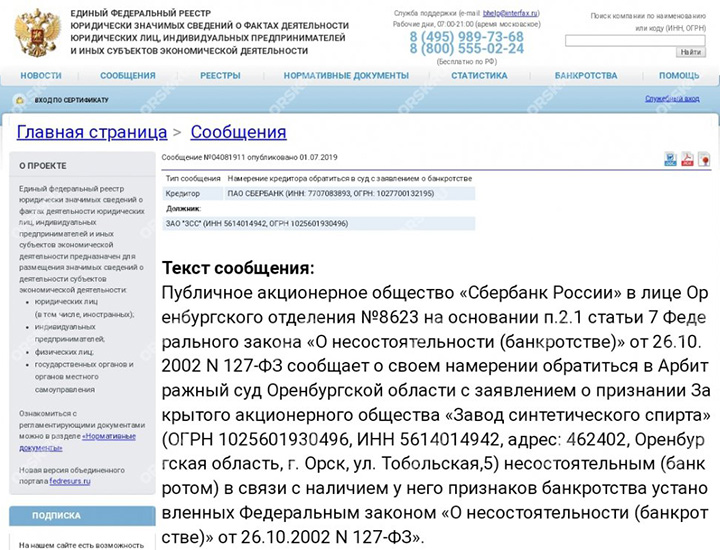Image resolution: width=720 pixels, height=550 pixels.
Task: Open the bhelp@interfax.ru support email link
Action: click(511, 14)
